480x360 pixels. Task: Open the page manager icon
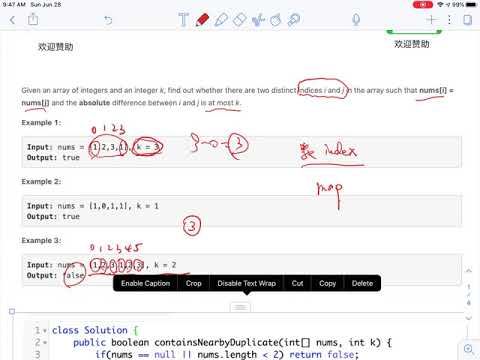point(468,20)
